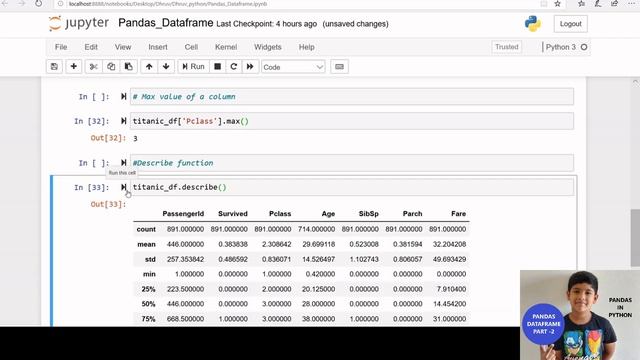
Task: Click the Last Checkpoint text
Action: point(267,24)
